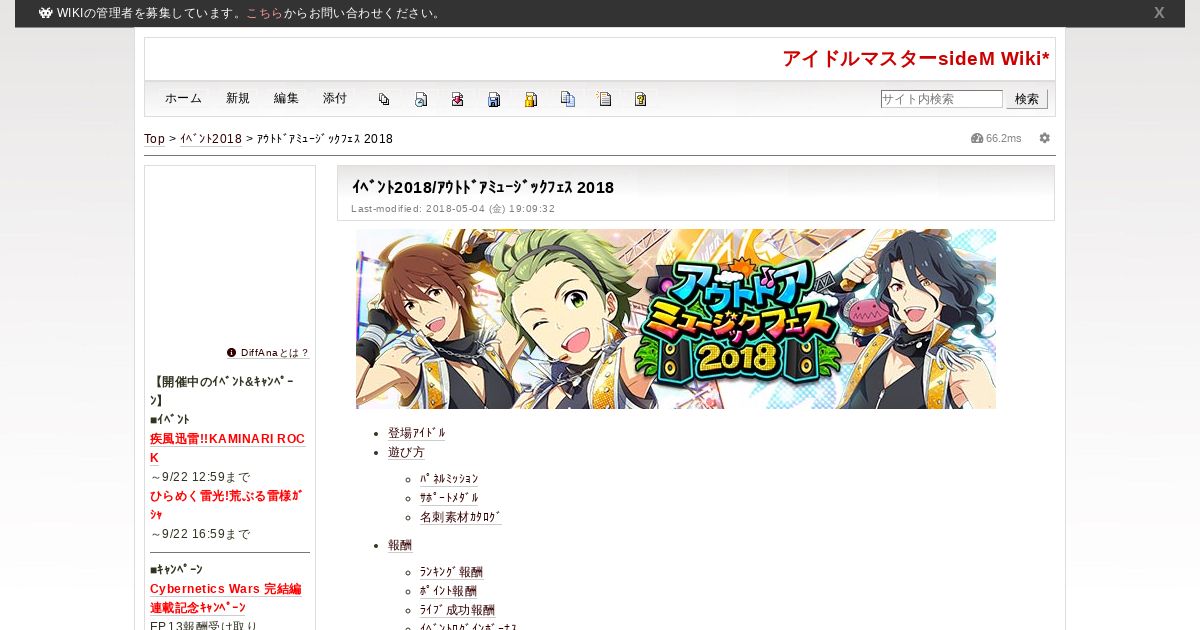Jump to 報酬 section
Screen dimensions: 1200x630
tap(400, 545)
